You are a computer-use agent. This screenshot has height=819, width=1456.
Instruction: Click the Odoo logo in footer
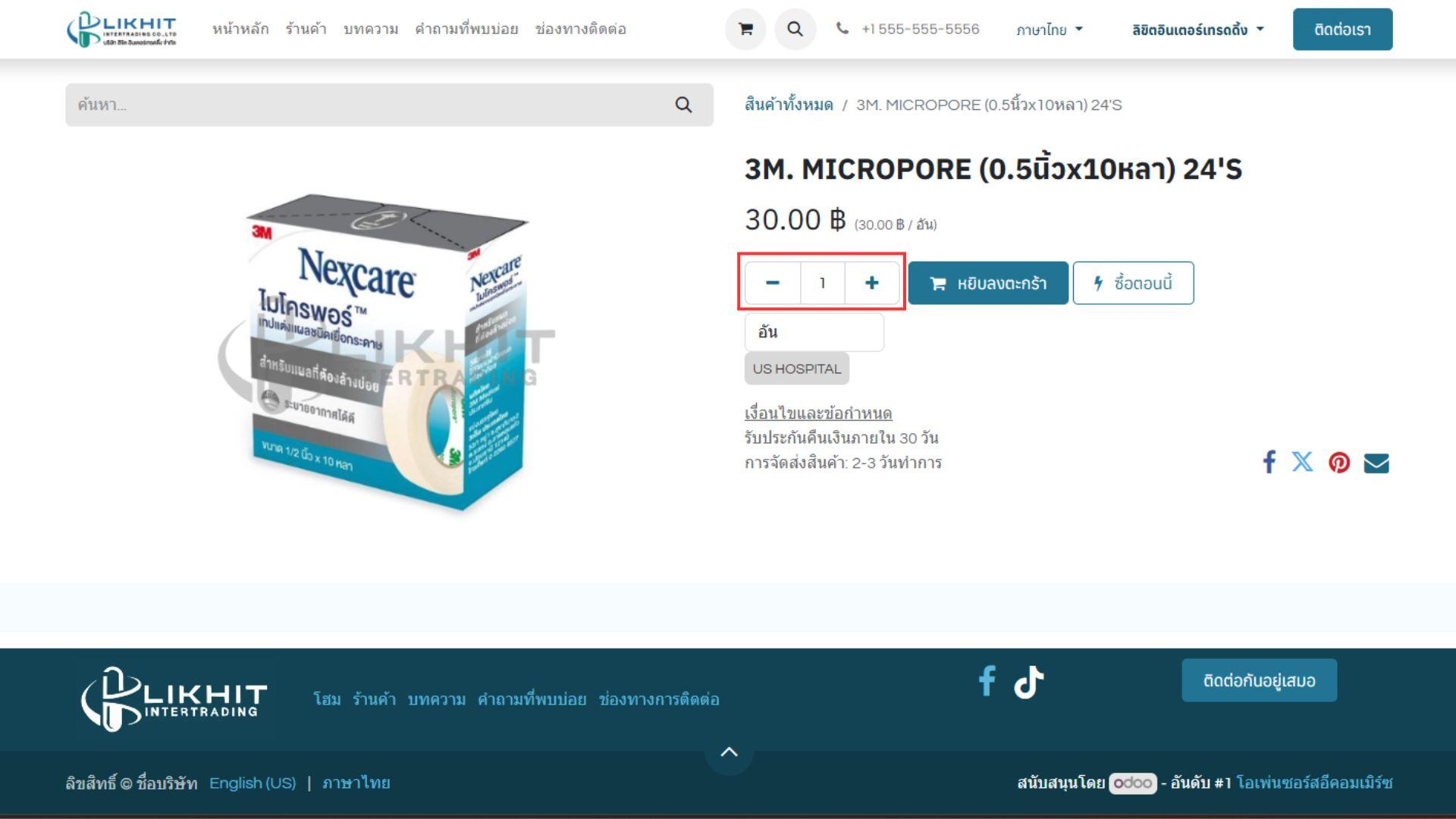point(1133,783)
